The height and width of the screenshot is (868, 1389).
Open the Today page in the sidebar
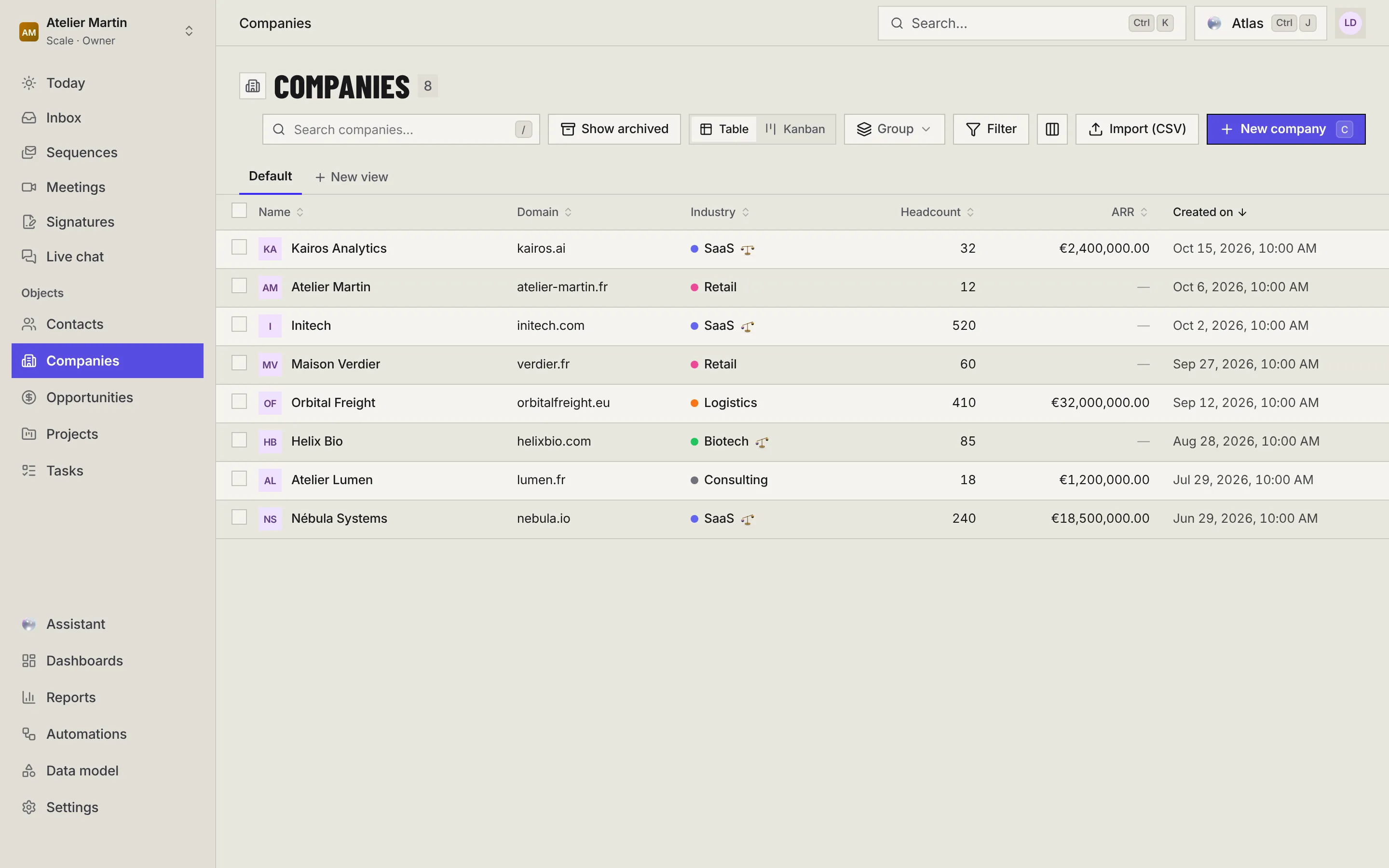[108, 82]
